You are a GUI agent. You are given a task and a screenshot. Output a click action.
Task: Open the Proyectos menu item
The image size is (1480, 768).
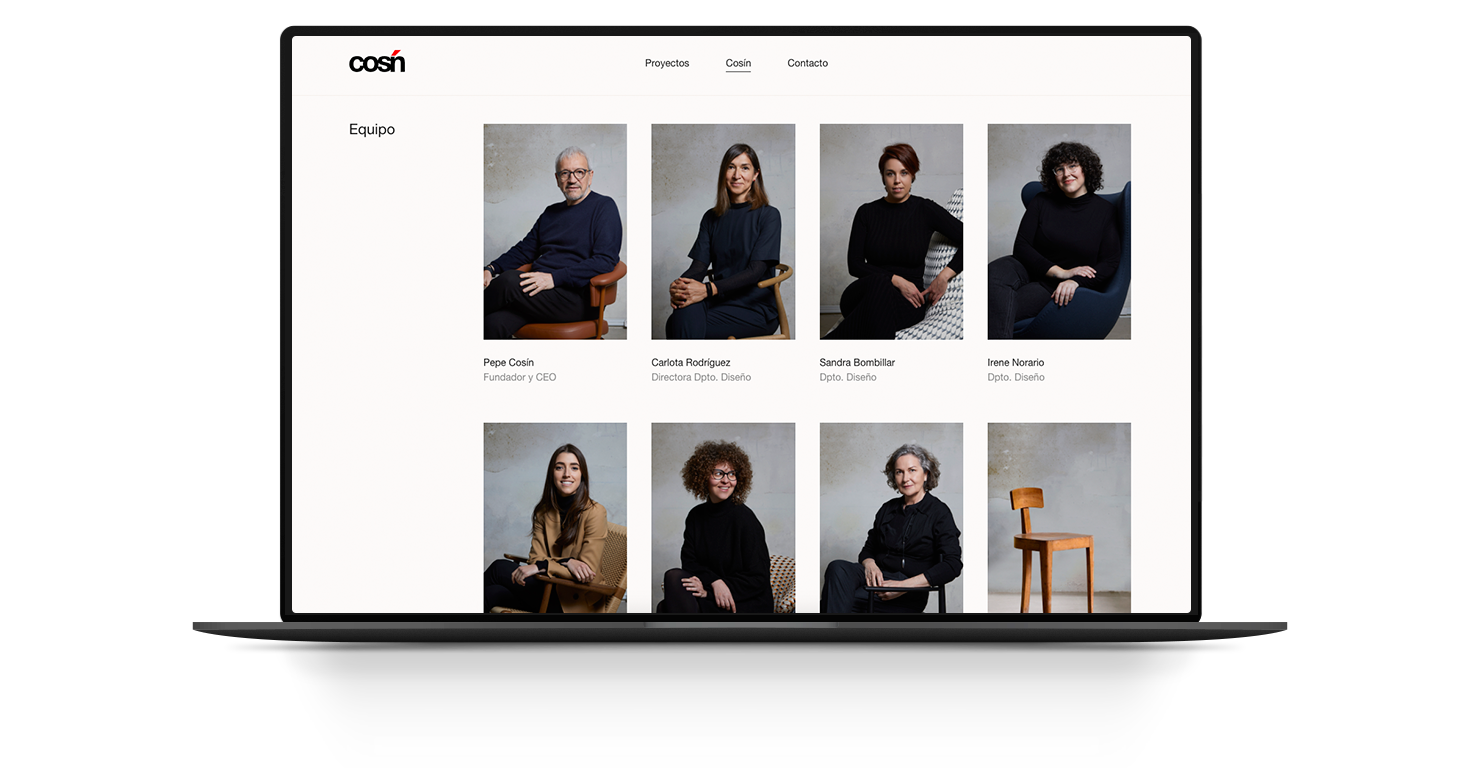click(667, 63)
